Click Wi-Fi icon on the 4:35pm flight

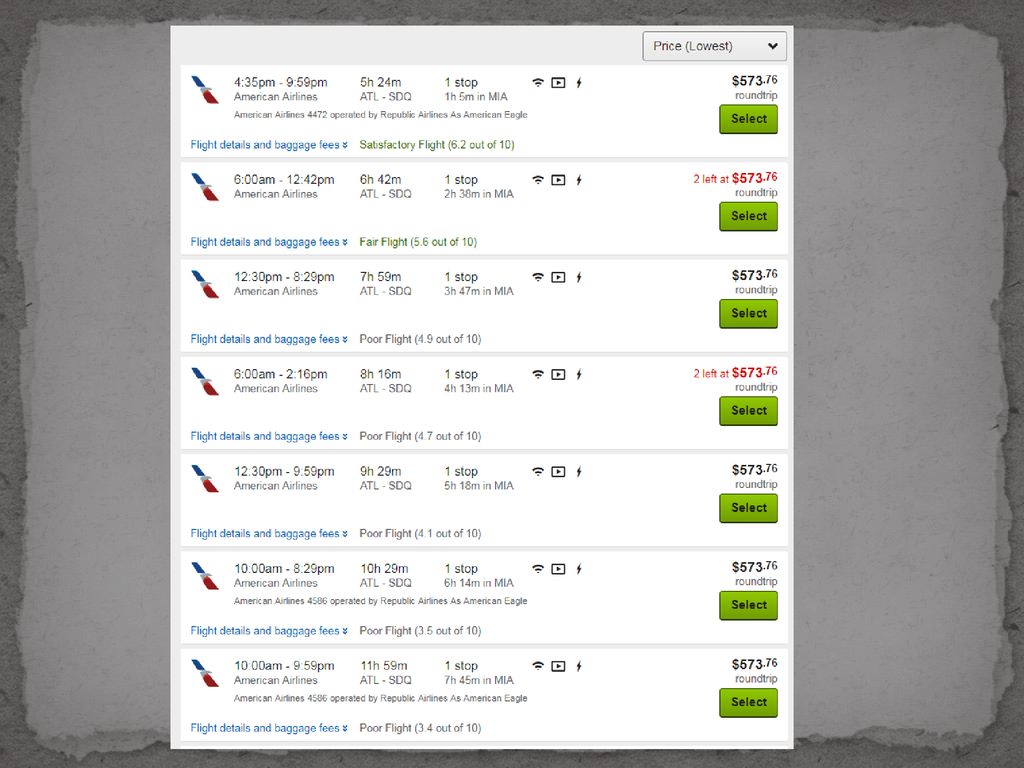click(537, 83)
